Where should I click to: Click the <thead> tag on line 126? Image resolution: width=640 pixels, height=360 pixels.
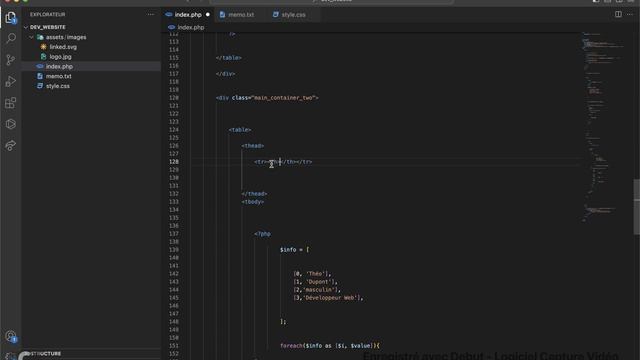pyautogui.click(x=253, y=146)
